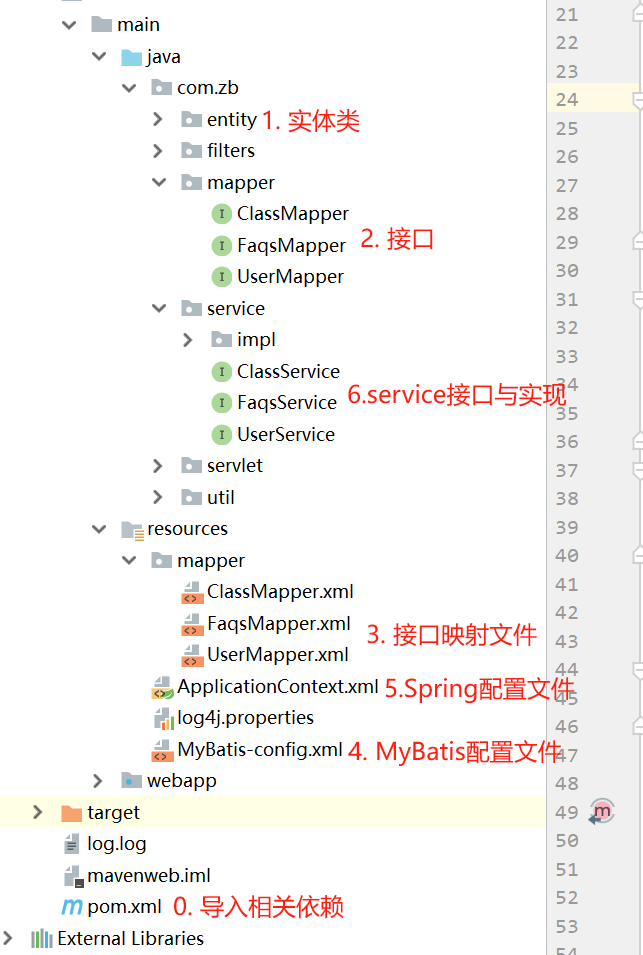Click the impl package icon

coord(221,340)
